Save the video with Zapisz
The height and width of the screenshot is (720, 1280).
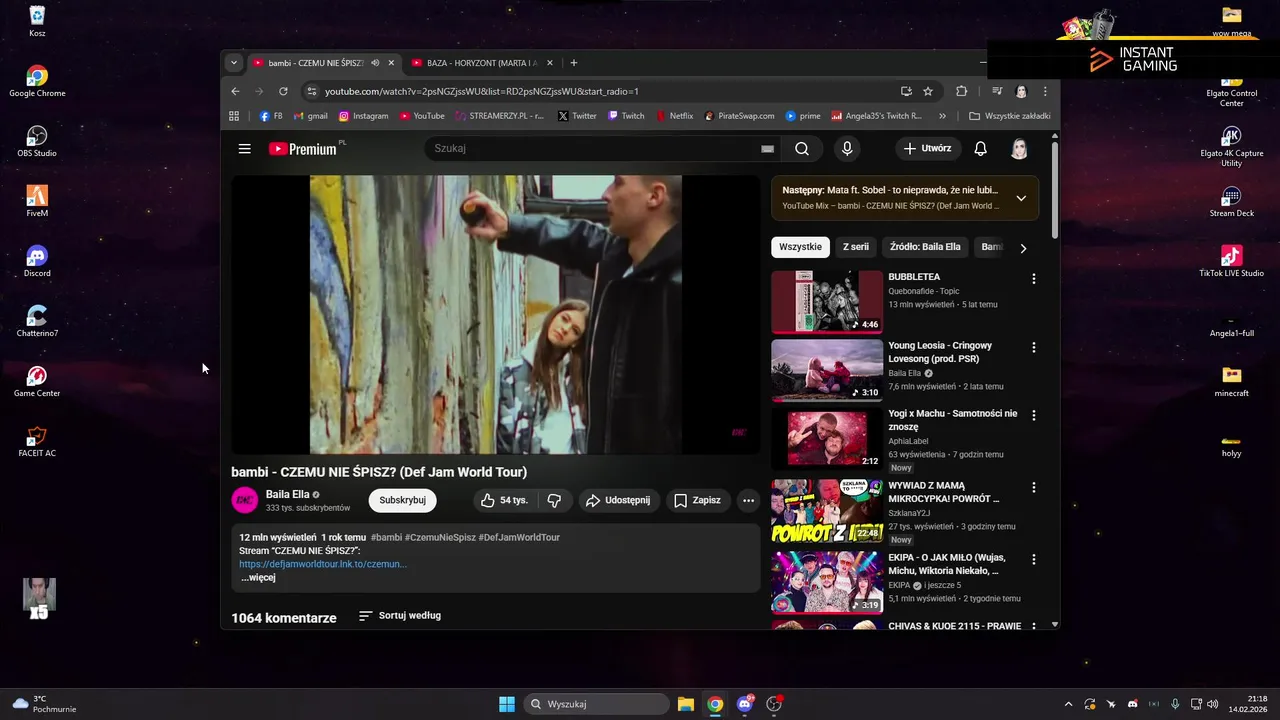(x=697, y=500)
